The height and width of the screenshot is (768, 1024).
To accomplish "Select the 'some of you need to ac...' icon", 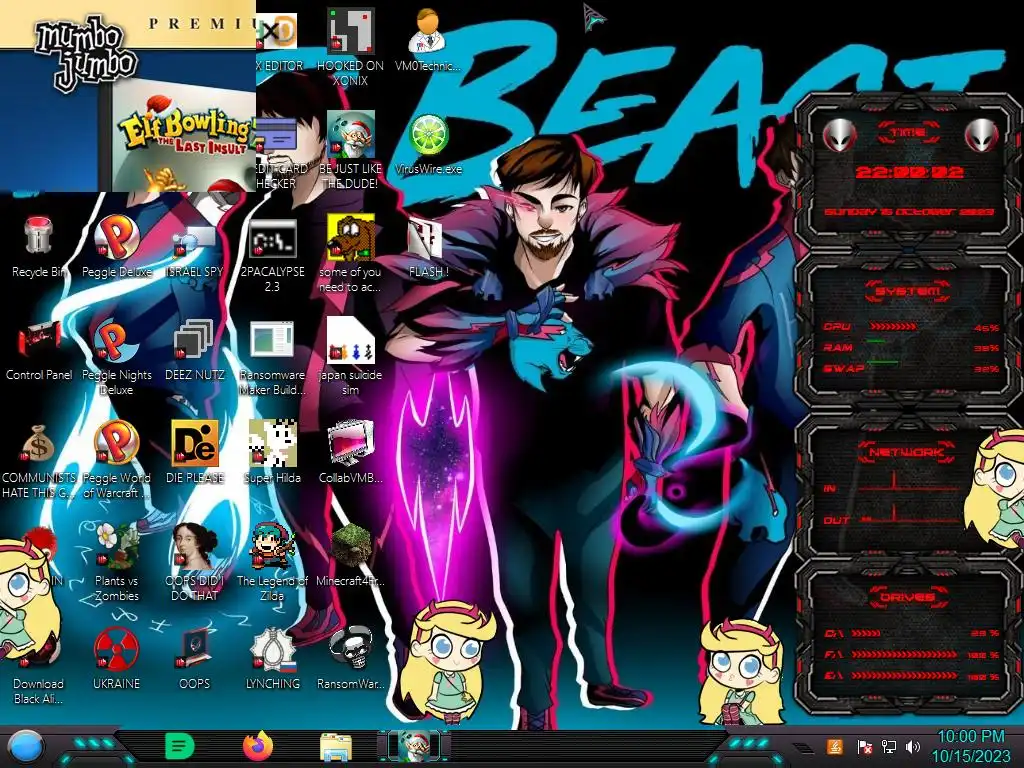I will tap(350, 238).
